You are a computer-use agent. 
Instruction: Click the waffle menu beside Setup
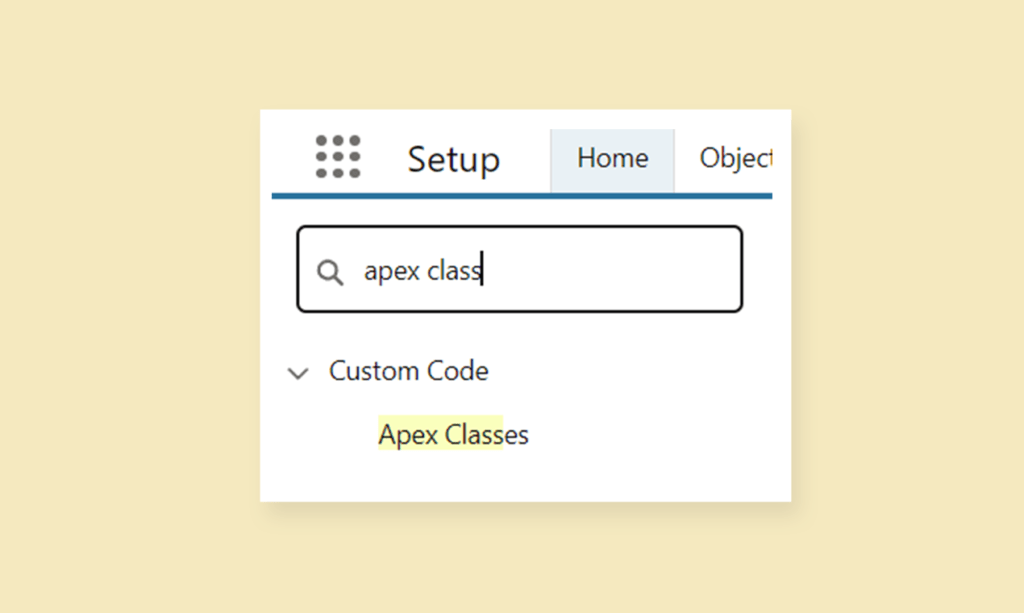pyautogui.click(x=338, y=157)
